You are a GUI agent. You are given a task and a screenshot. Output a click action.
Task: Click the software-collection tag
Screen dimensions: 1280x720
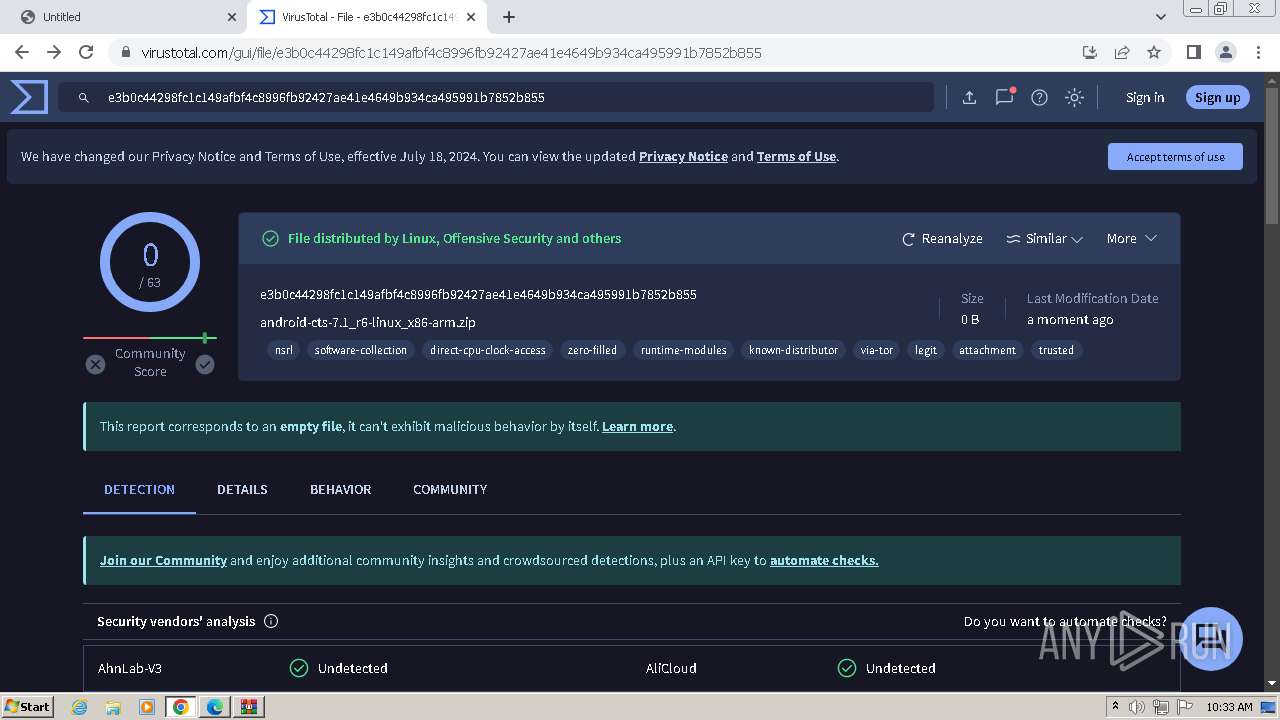click(361, 350)
